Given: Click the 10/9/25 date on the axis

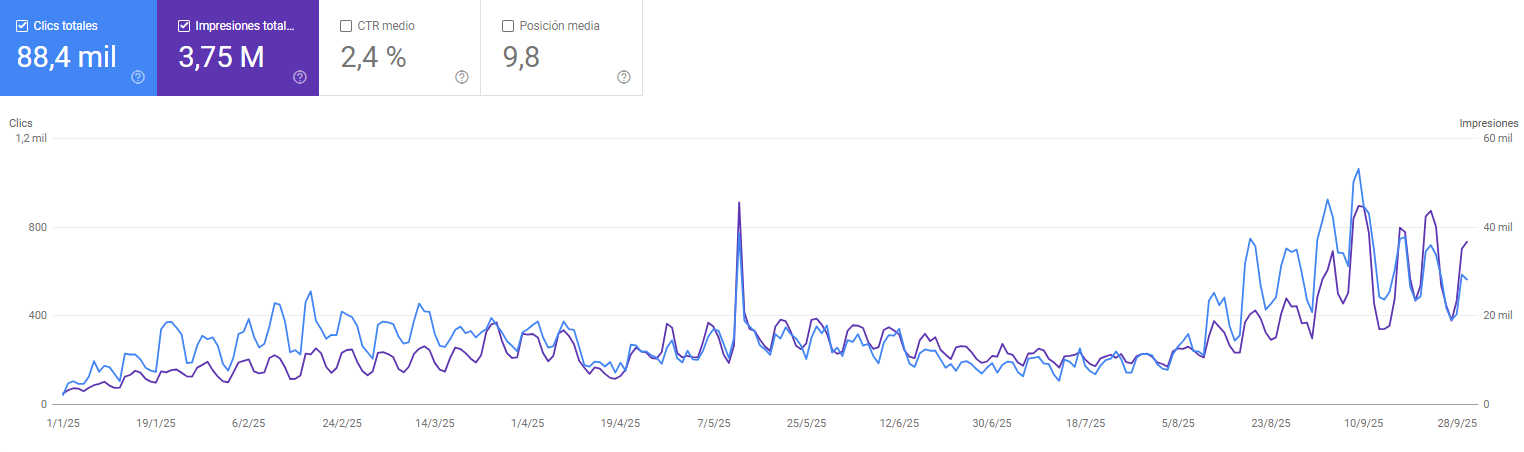Looking at the screenshot, I should [x=1363, y=424].
